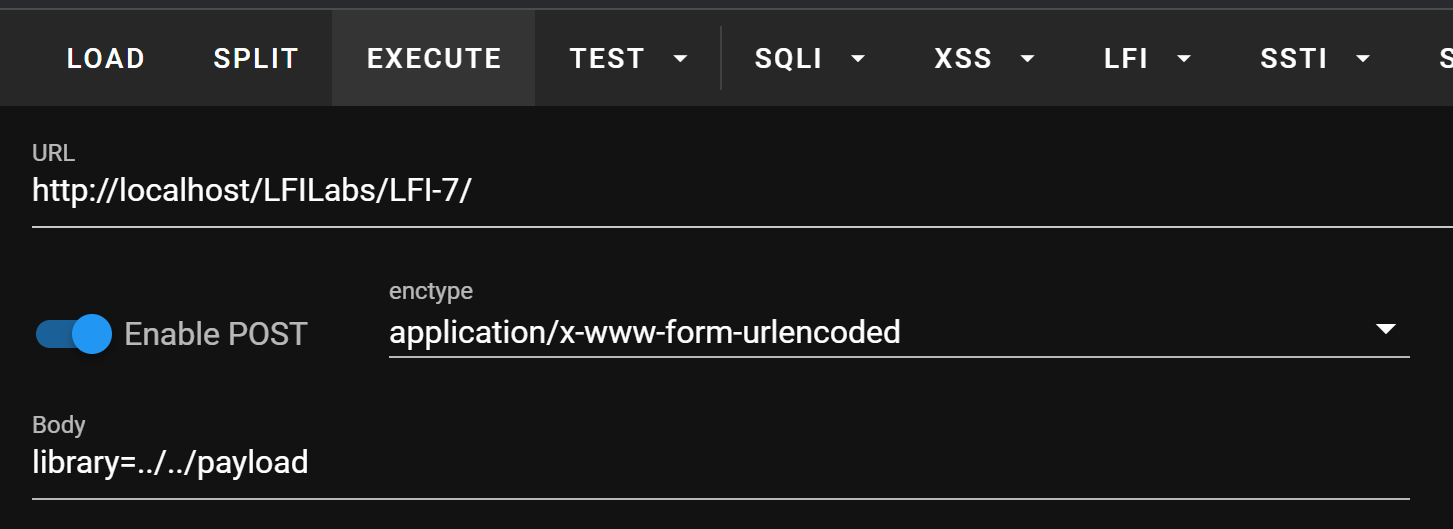Click into the Body field with library payload
Screen dimensions: 1453x529
coord(721,463)
